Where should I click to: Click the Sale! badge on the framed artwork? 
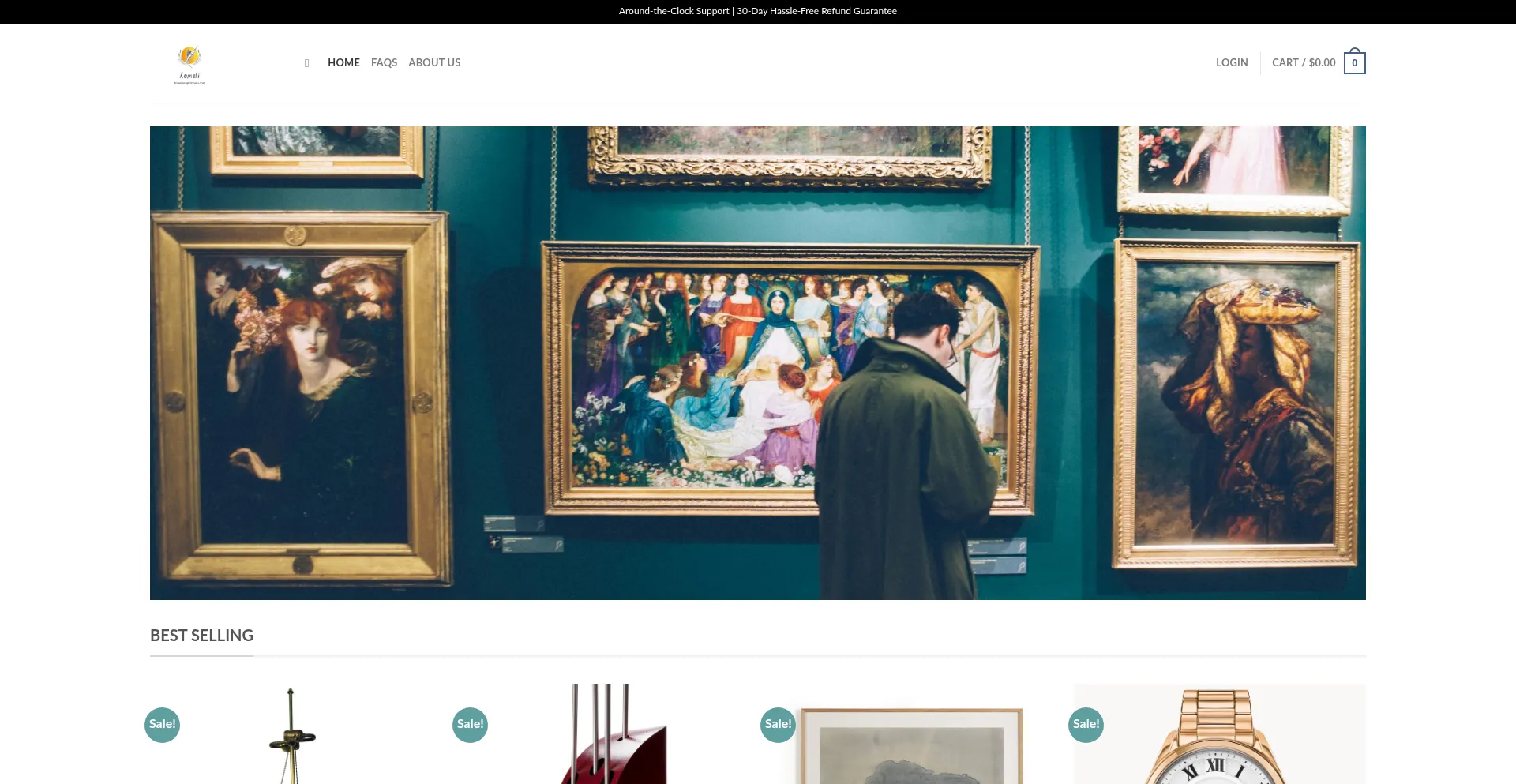[x=778, y=724]
